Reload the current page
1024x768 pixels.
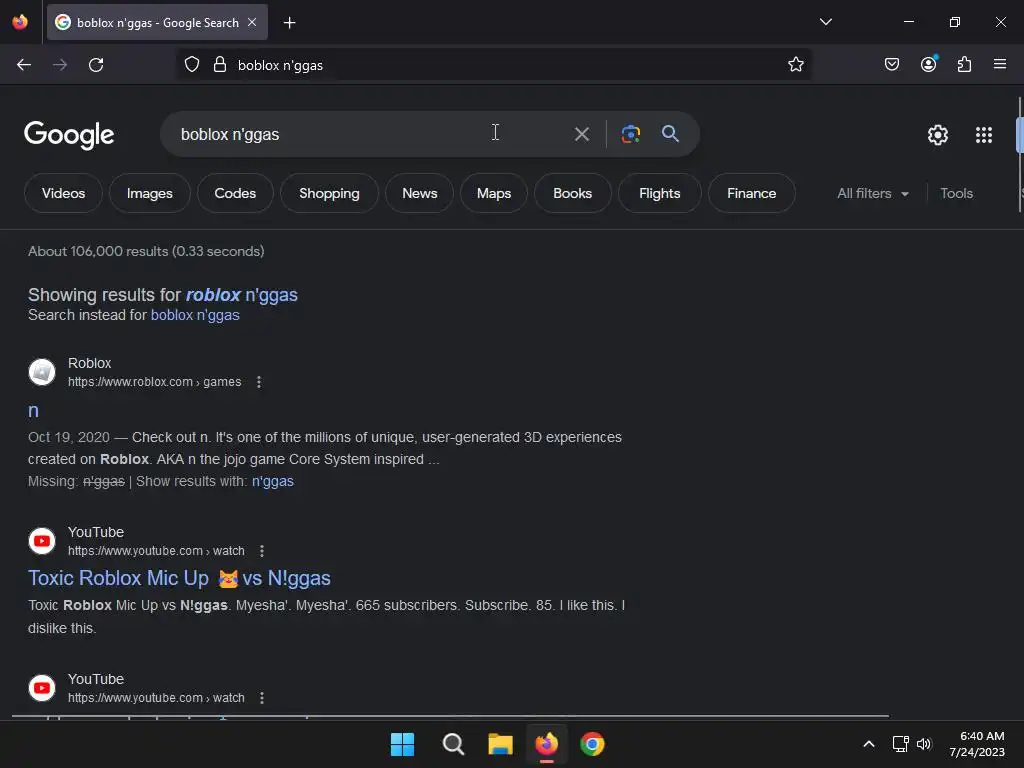(x=96, y=65)
